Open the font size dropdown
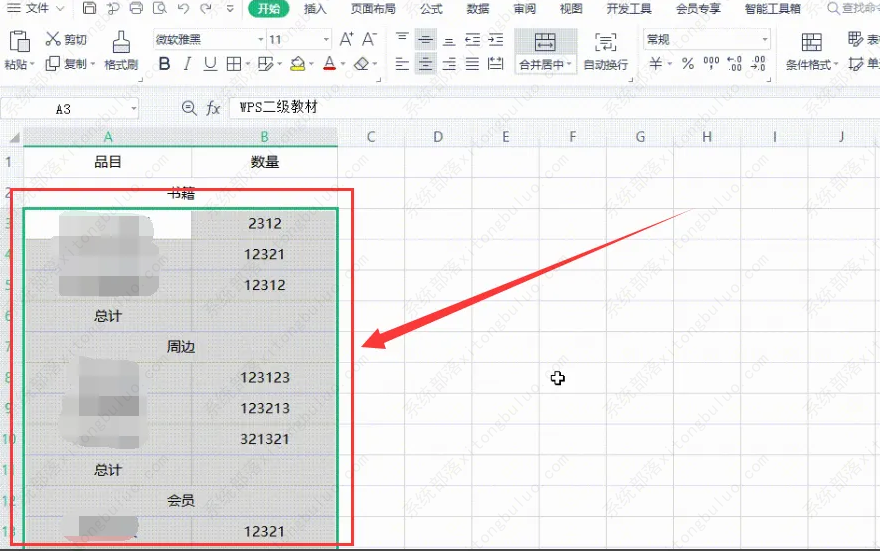Viewport: 880px width, 551px height. coord(326,39)
